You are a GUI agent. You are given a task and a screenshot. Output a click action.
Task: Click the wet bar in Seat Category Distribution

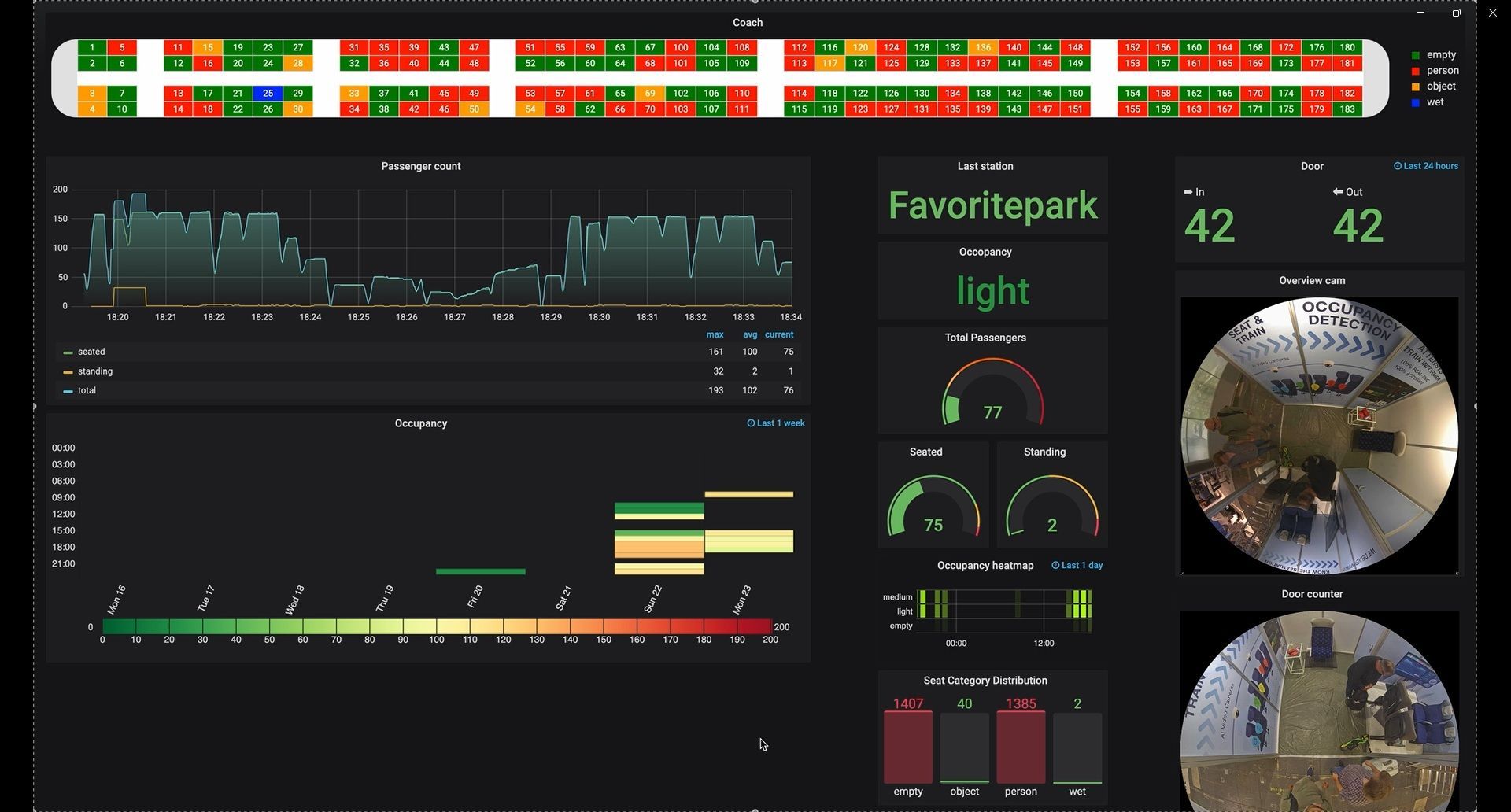tap(1077, 748)
